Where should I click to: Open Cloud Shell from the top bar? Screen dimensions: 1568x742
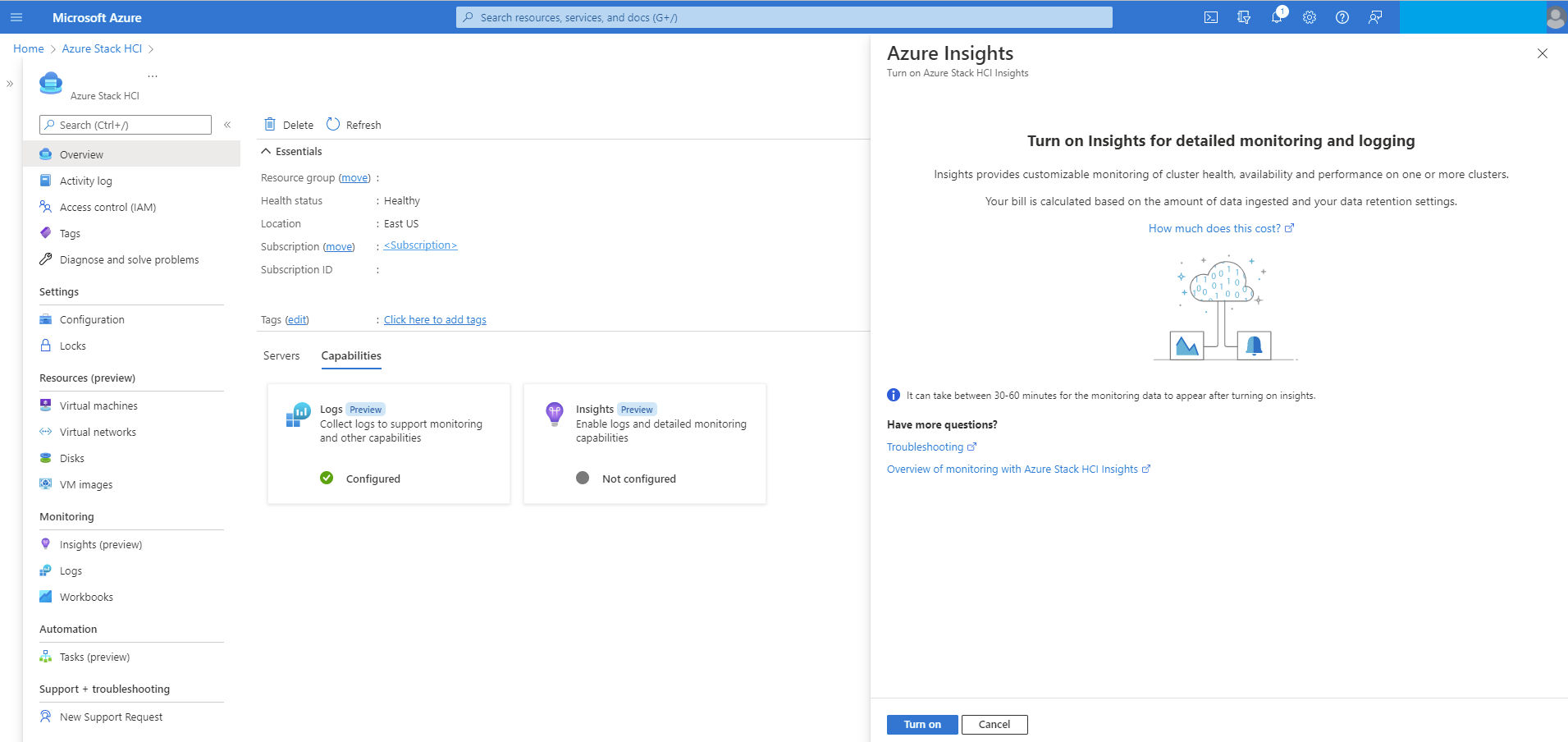click(x=1212, y=16)
